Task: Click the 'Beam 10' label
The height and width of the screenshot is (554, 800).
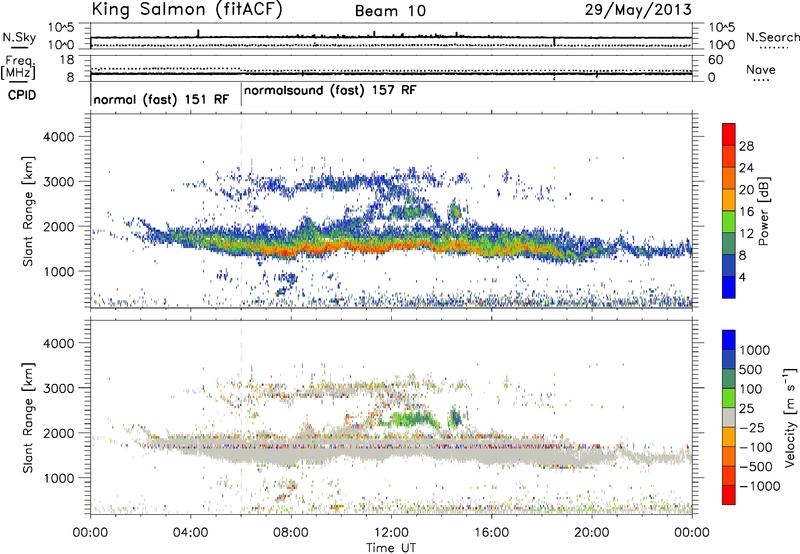Action: [x=390, y=11]
